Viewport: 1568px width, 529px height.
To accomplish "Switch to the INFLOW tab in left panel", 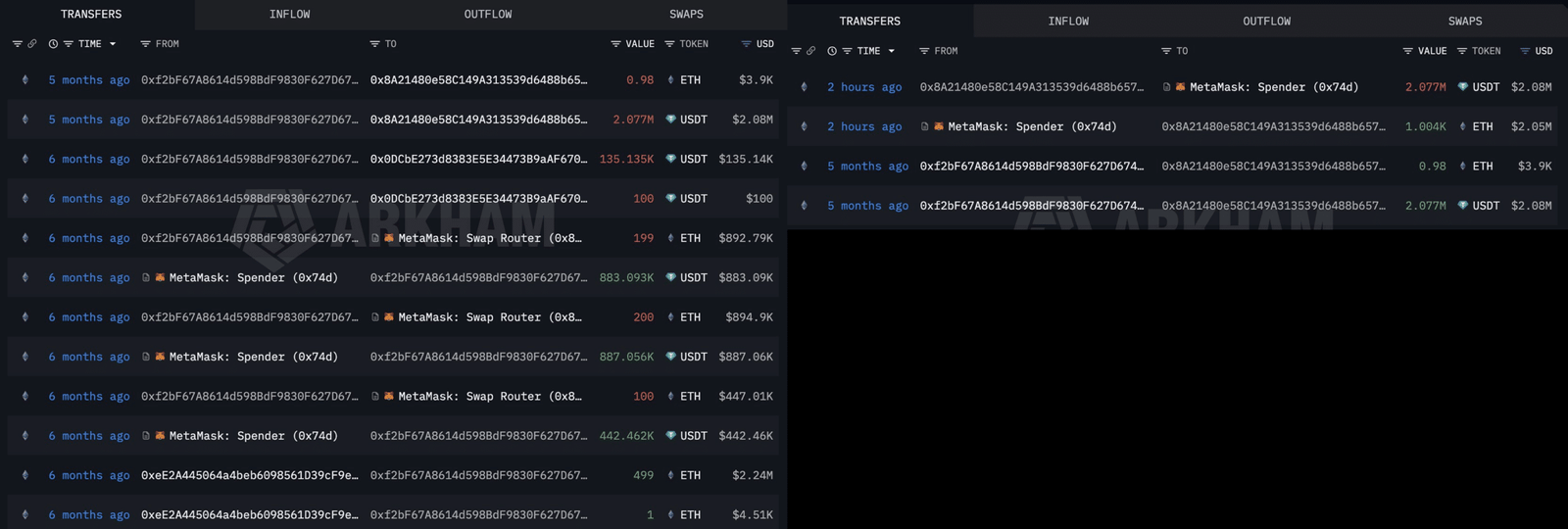I will (289, 15).
